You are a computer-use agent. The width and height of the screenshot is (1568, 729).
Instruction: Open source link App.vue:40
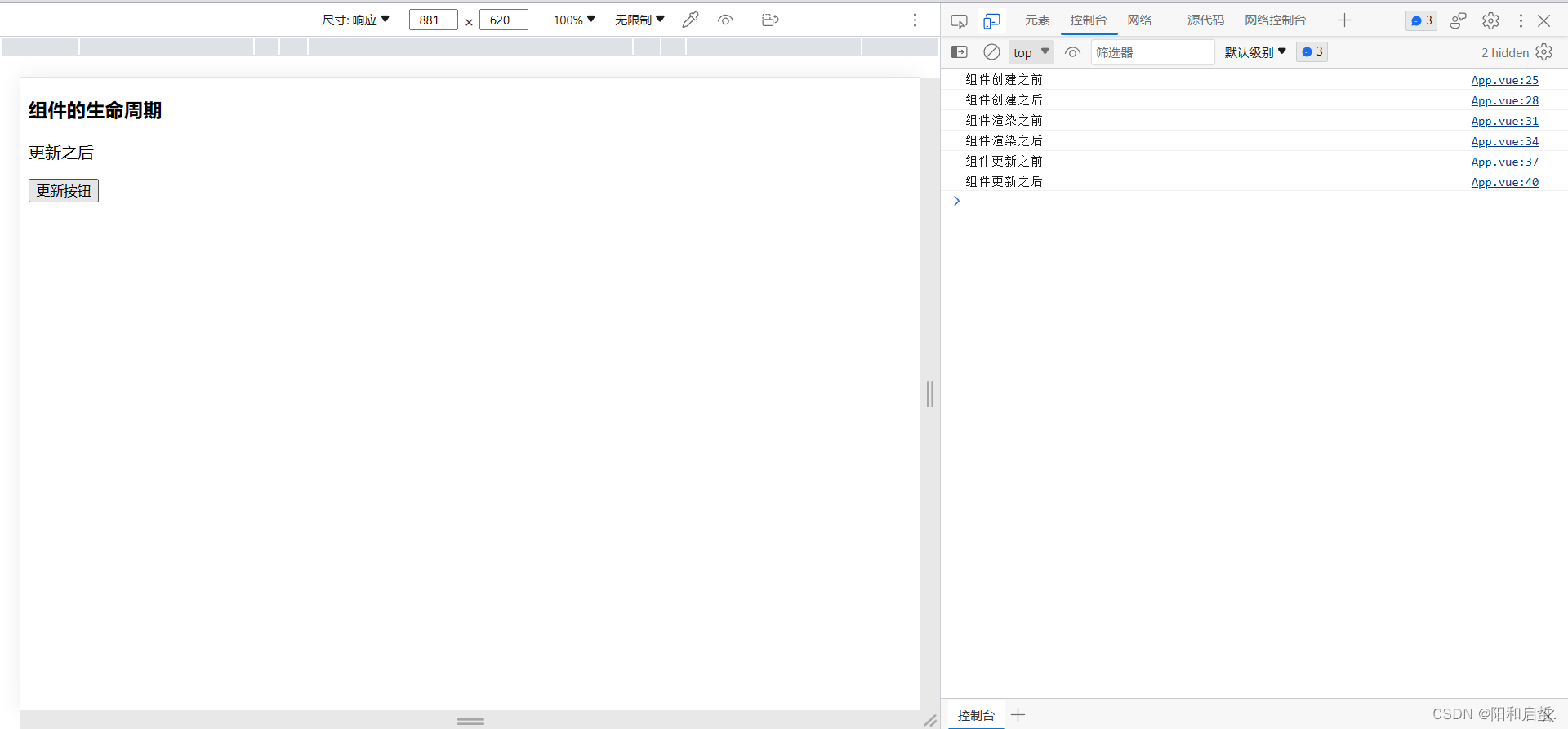(x=1504, y=182)
